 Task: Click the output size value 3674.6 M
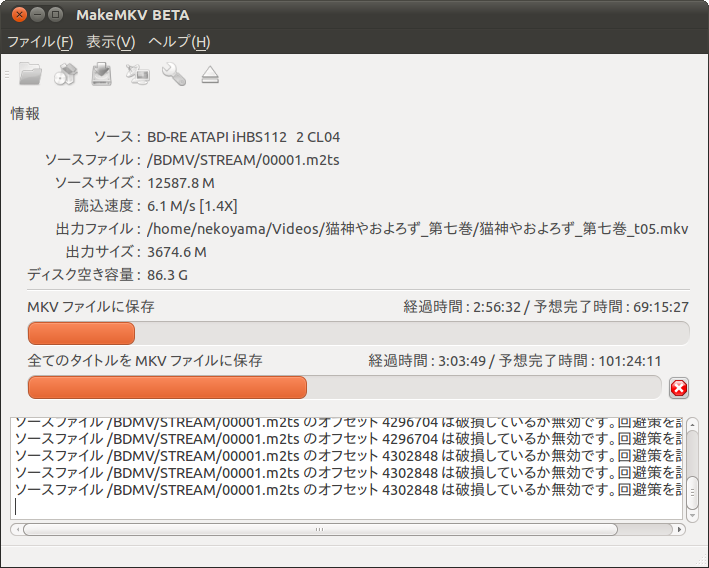pos(177,252)
